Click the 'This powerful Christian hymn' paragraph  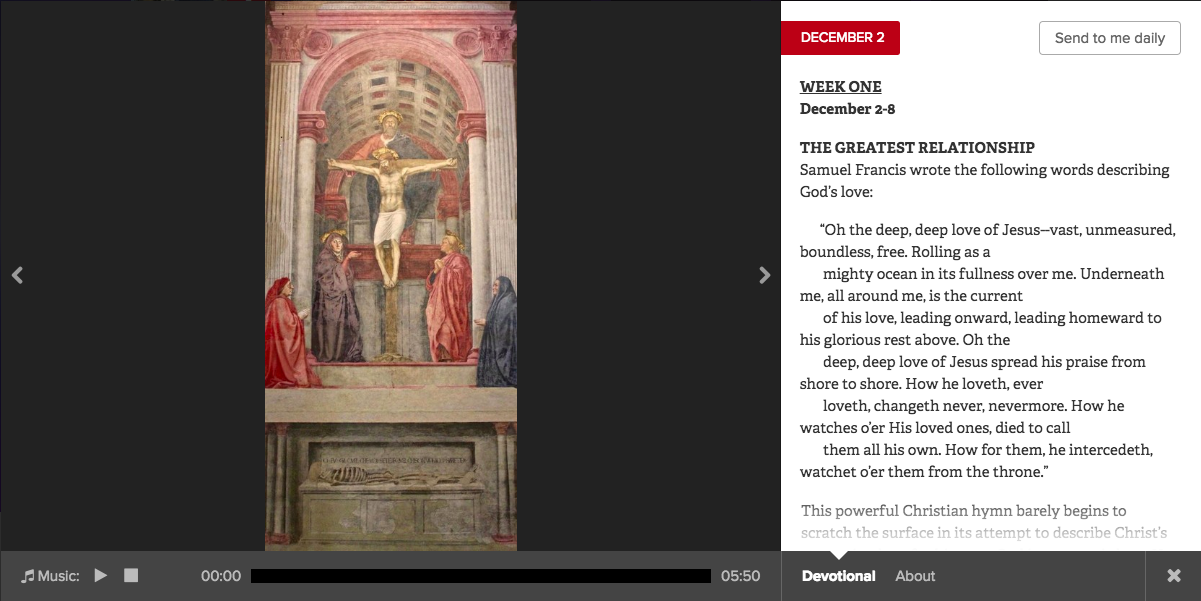[x=984, y=522]
